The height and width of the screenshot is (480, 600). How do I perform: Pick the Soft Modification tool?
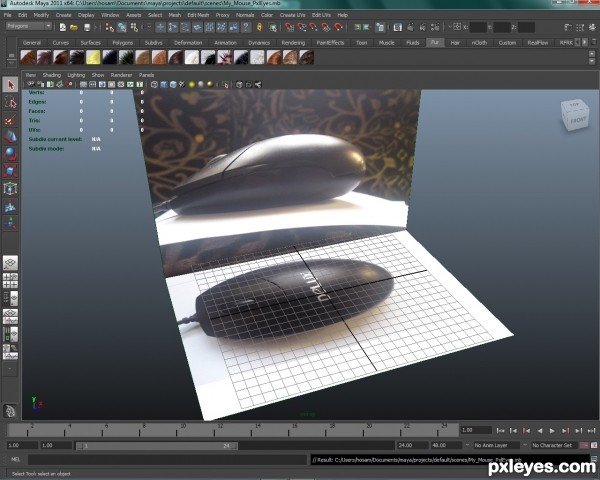click(10, 206)
